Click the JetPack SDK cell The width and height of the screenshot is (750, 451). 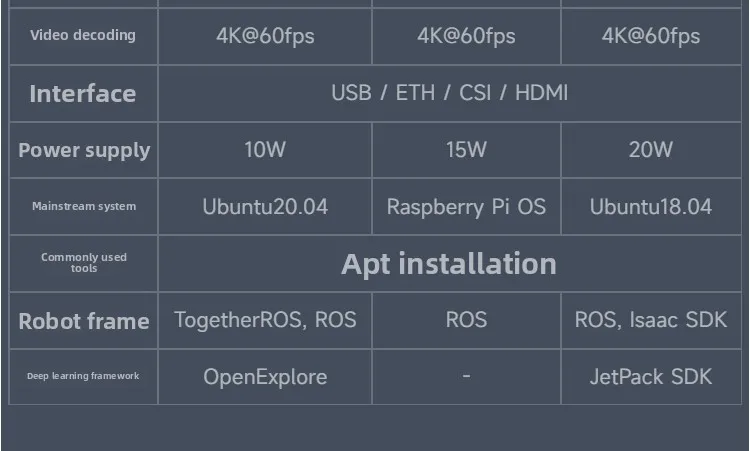pyautogui.click(x=651, y=377)
